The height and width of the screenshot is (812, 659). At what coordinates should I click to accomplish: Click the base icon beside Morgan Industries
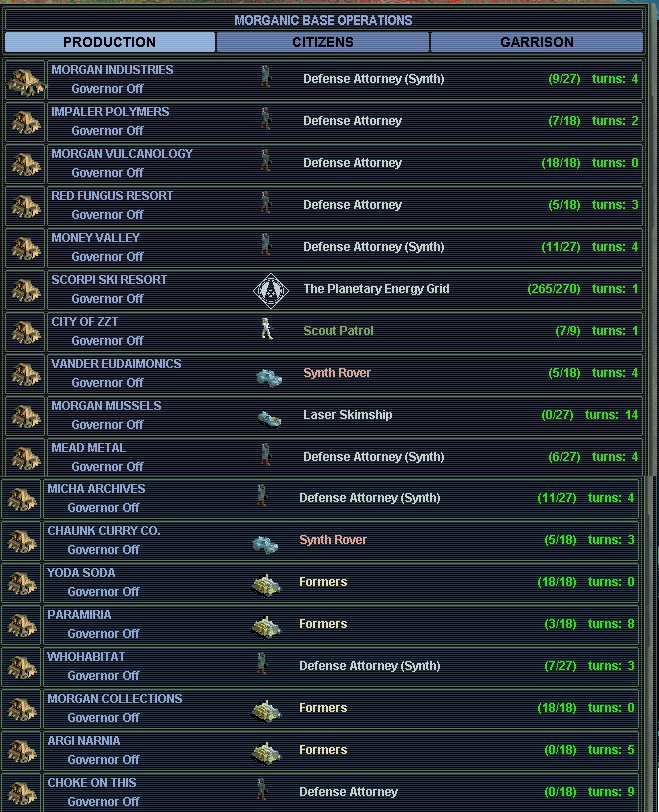(x=25, y=81)
